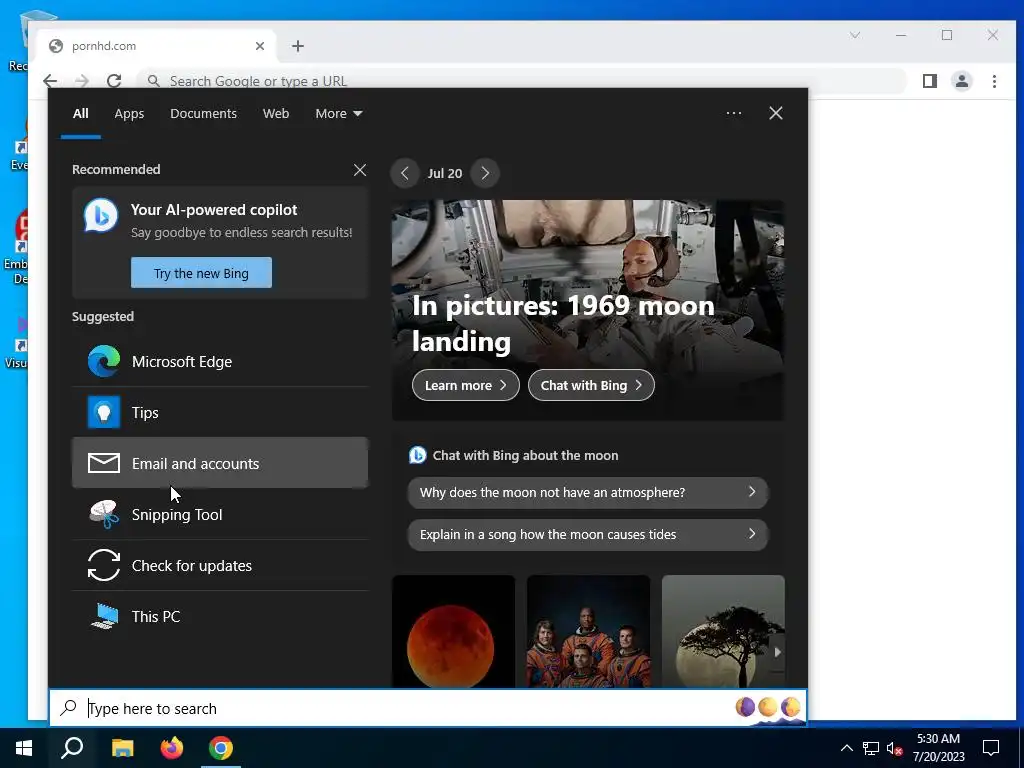Screen dimensions: 1024x768
Task: Open Check for updates suggestion
Action: 220,565
